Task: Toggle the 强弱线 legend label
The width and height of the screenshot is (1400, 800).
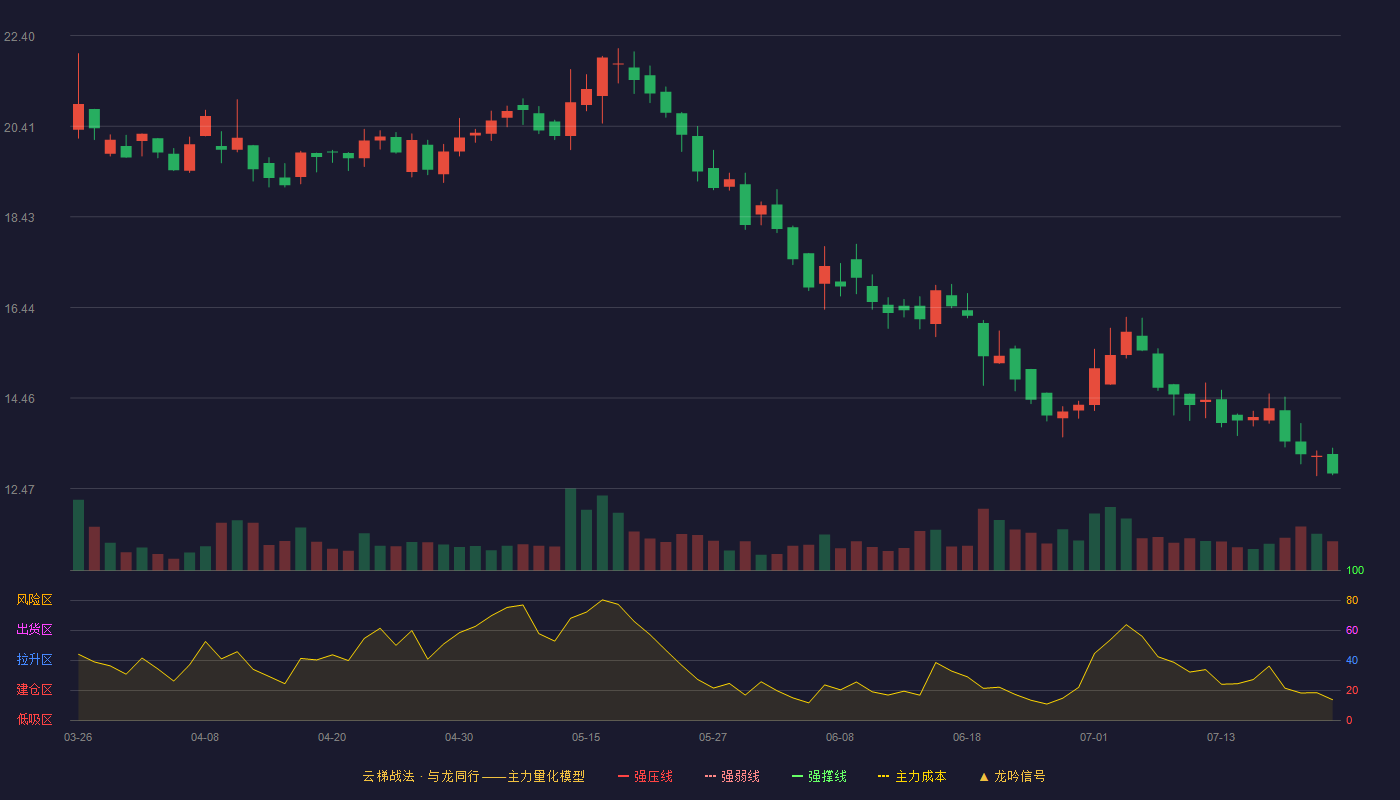Action: pyautogui.click(x=741, y=776)
